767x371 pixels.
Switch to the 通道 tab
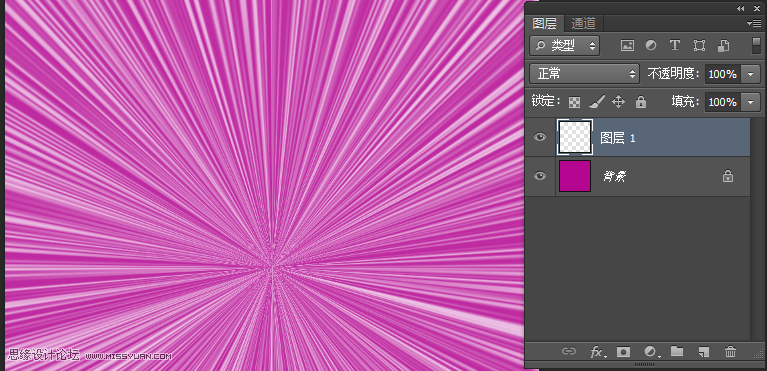[x=583, y=23]
